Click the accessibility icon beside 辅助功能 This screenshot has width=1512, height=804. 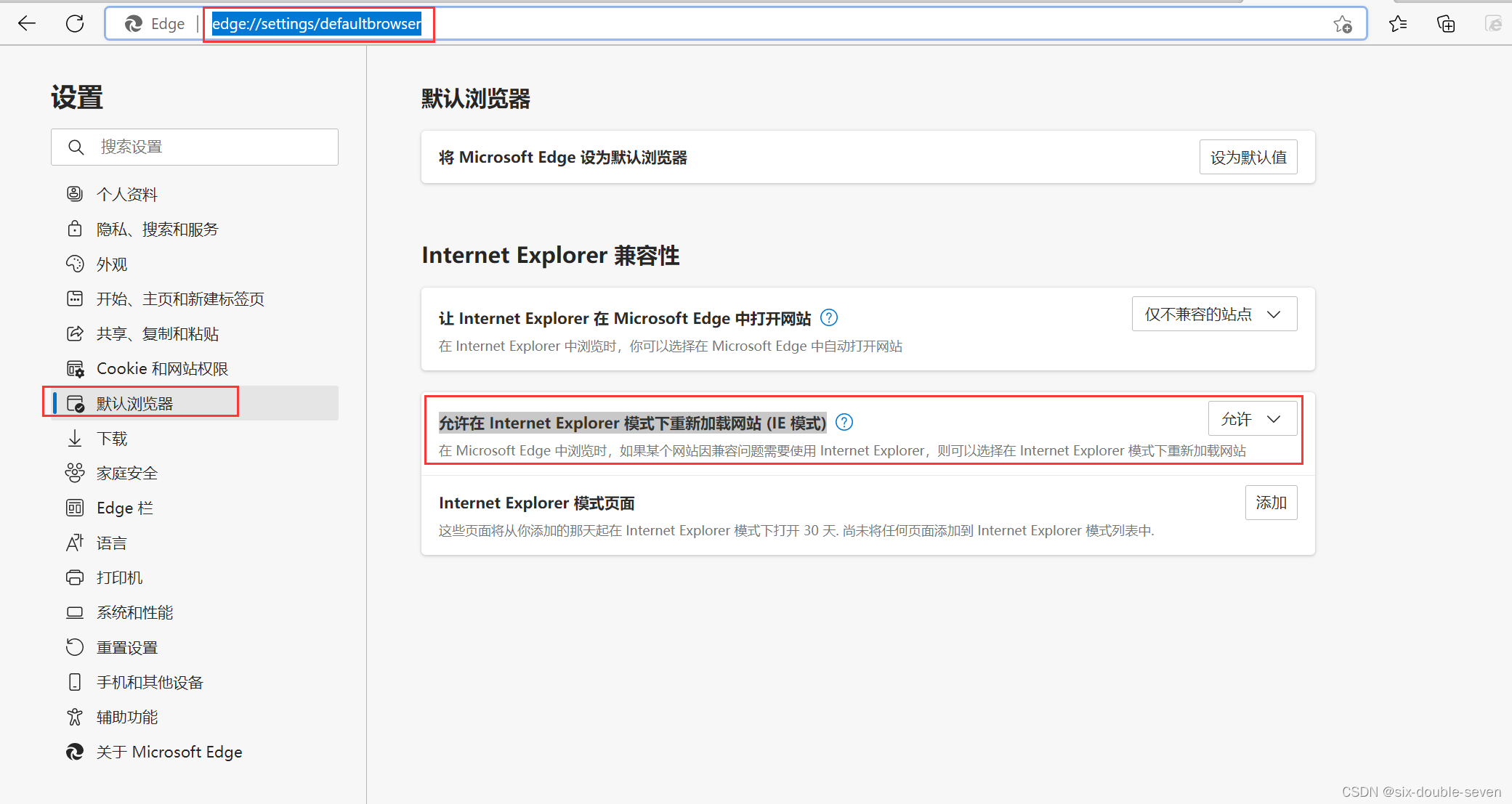point(75,717)
